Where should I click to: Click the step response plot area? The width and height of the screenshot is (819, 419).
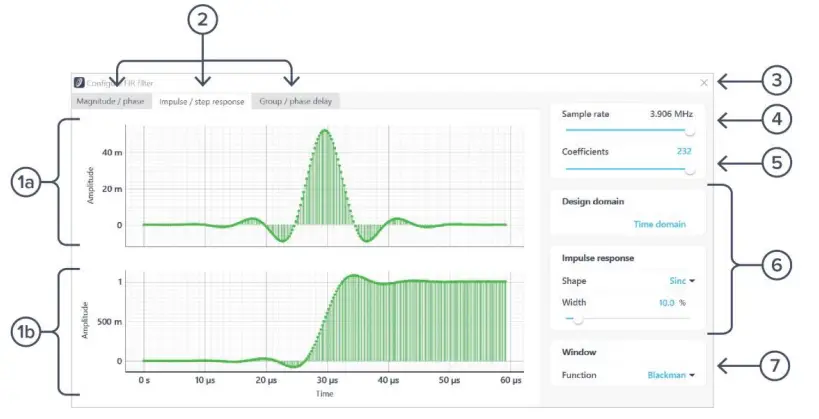click(324, 321)
